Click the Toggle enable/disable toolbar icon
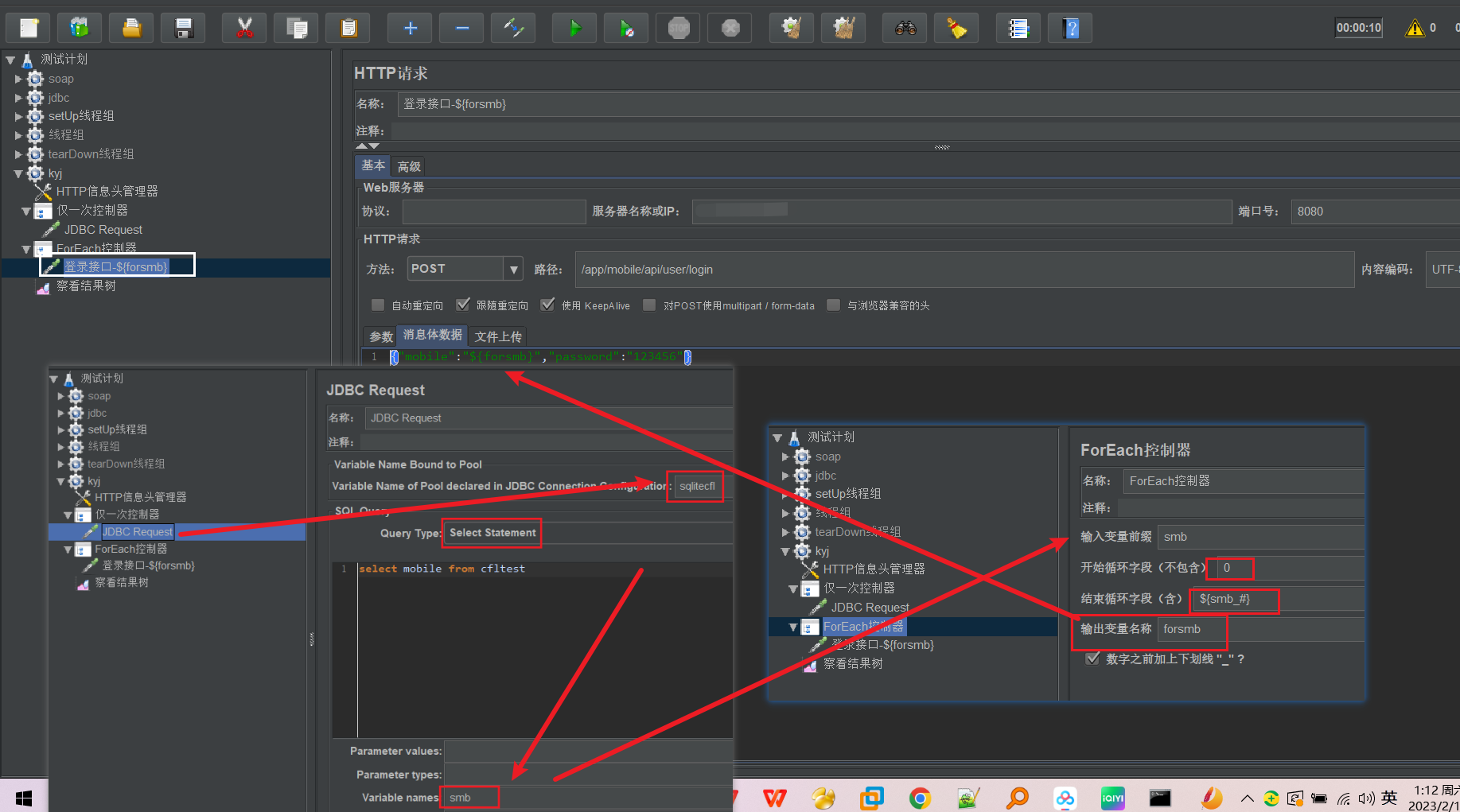1460x812 pixels. click(x=514, y=29)
